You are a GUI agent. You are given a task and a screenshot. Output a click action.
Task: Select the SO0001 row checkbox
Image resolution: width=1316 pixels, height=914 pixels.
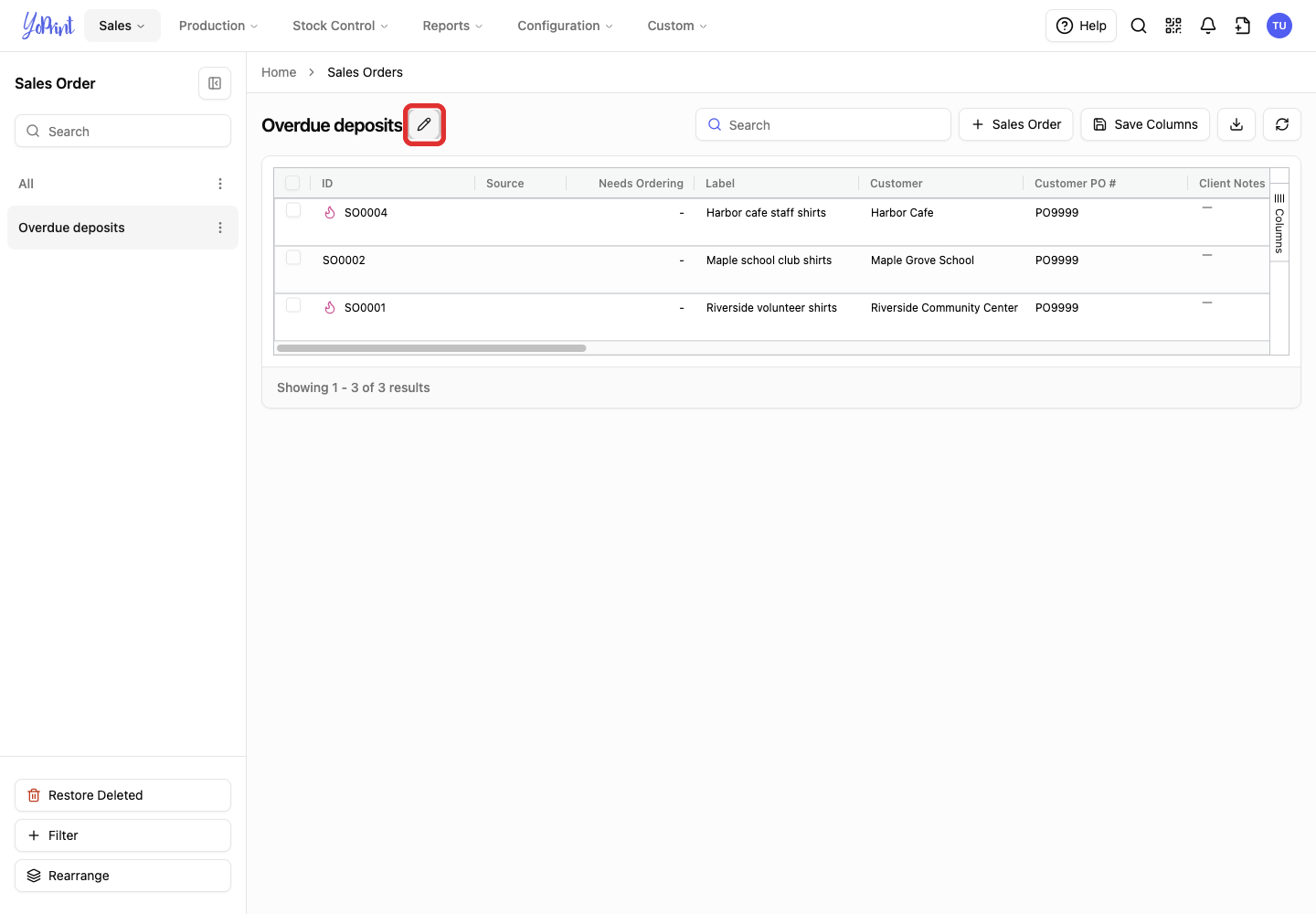coord(293,305)
